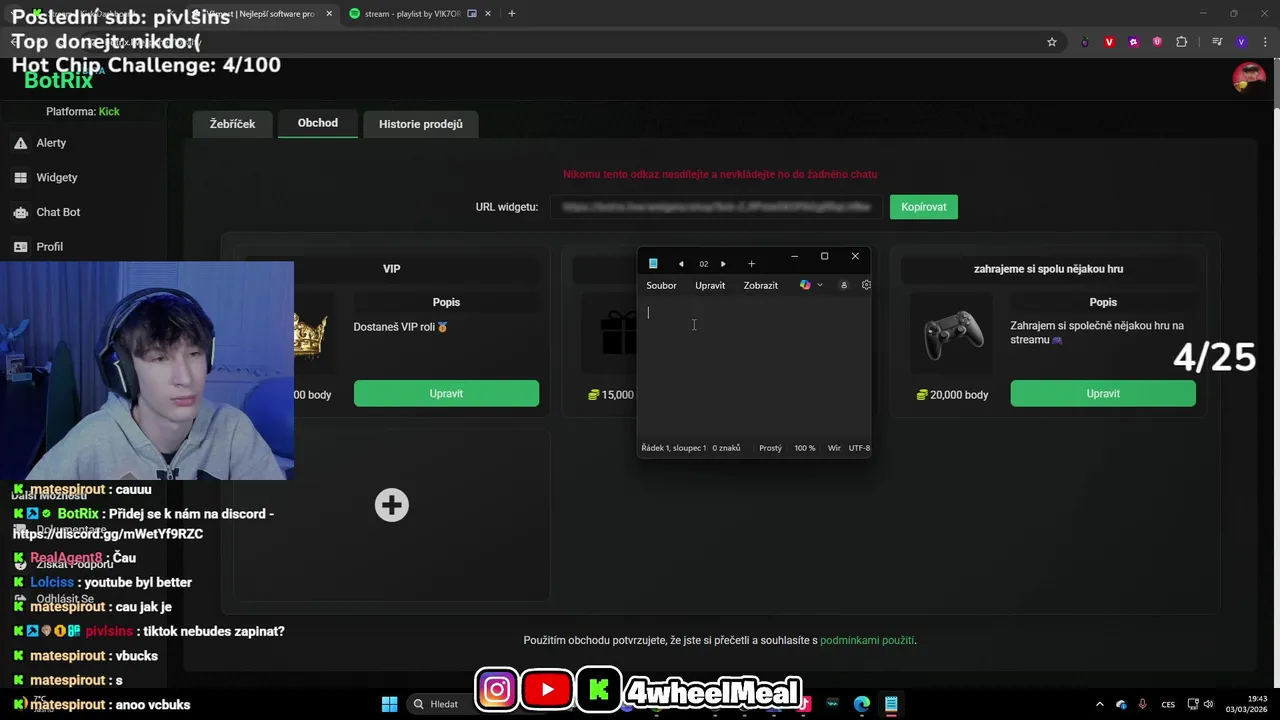Open the podmínkami použití link

coord(867,640)
